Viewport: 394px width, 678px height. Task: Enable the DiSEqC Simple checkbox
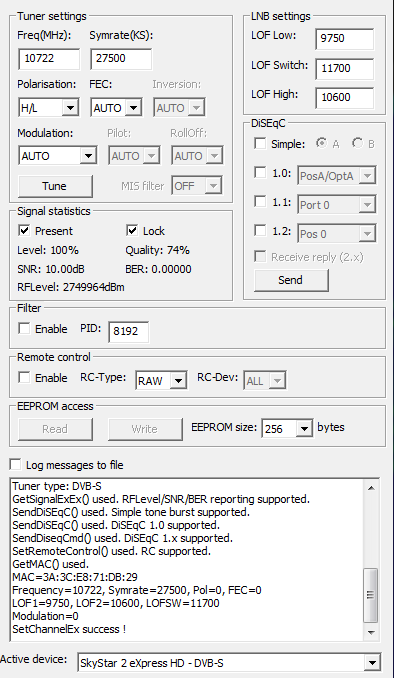260,143
